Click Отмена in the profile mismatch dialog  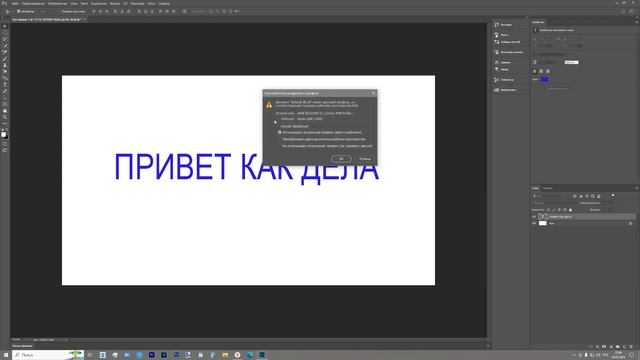[365, 159]
